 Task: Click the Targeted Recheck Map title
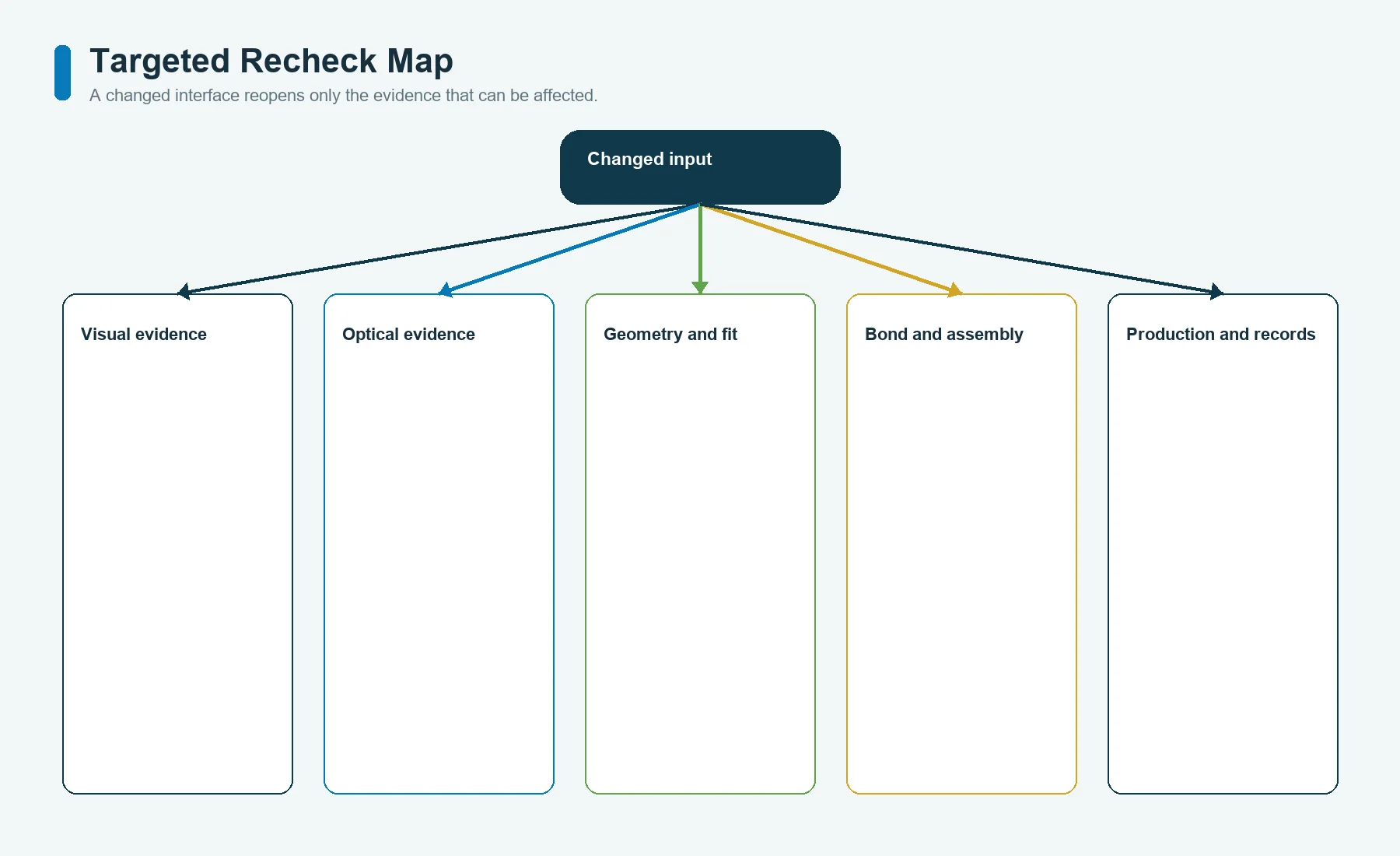click(271, 61)
